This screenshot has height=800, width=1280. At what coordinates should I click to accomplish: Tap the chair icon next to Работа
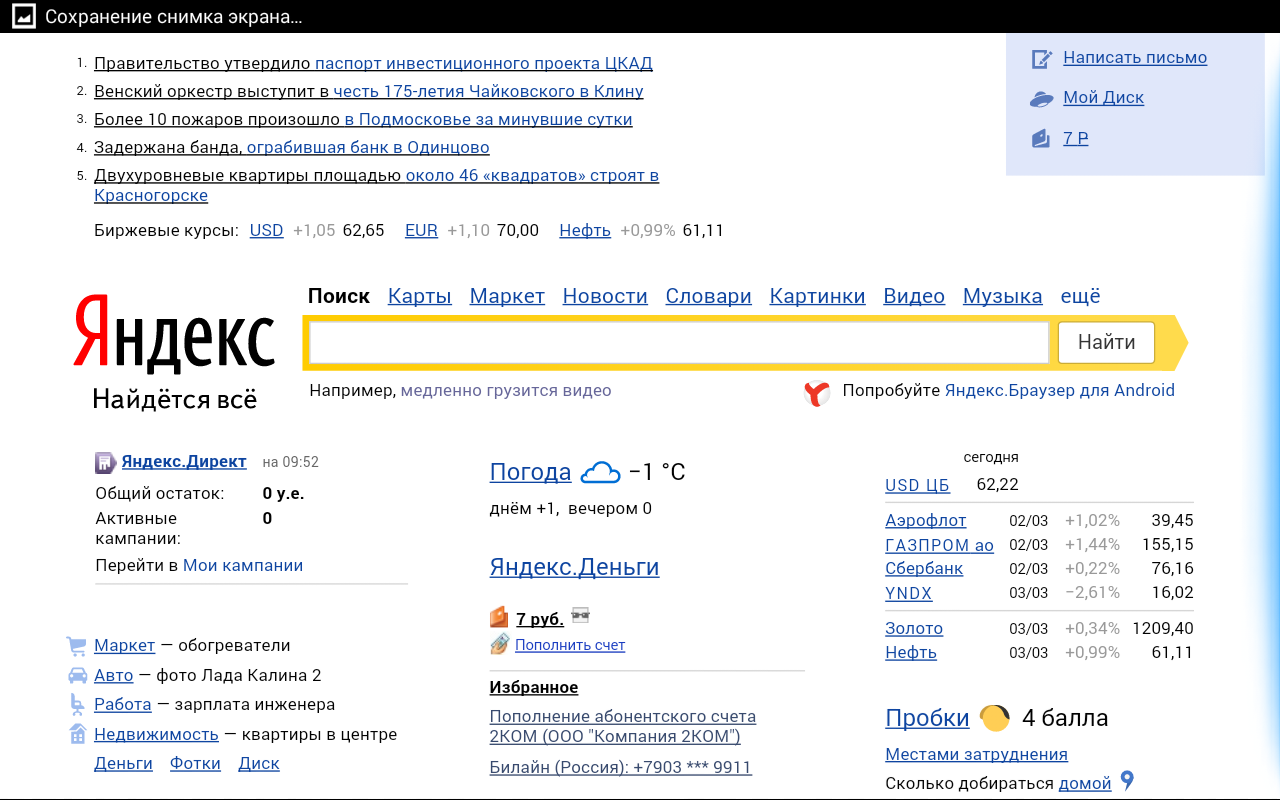tap(77, 705)
